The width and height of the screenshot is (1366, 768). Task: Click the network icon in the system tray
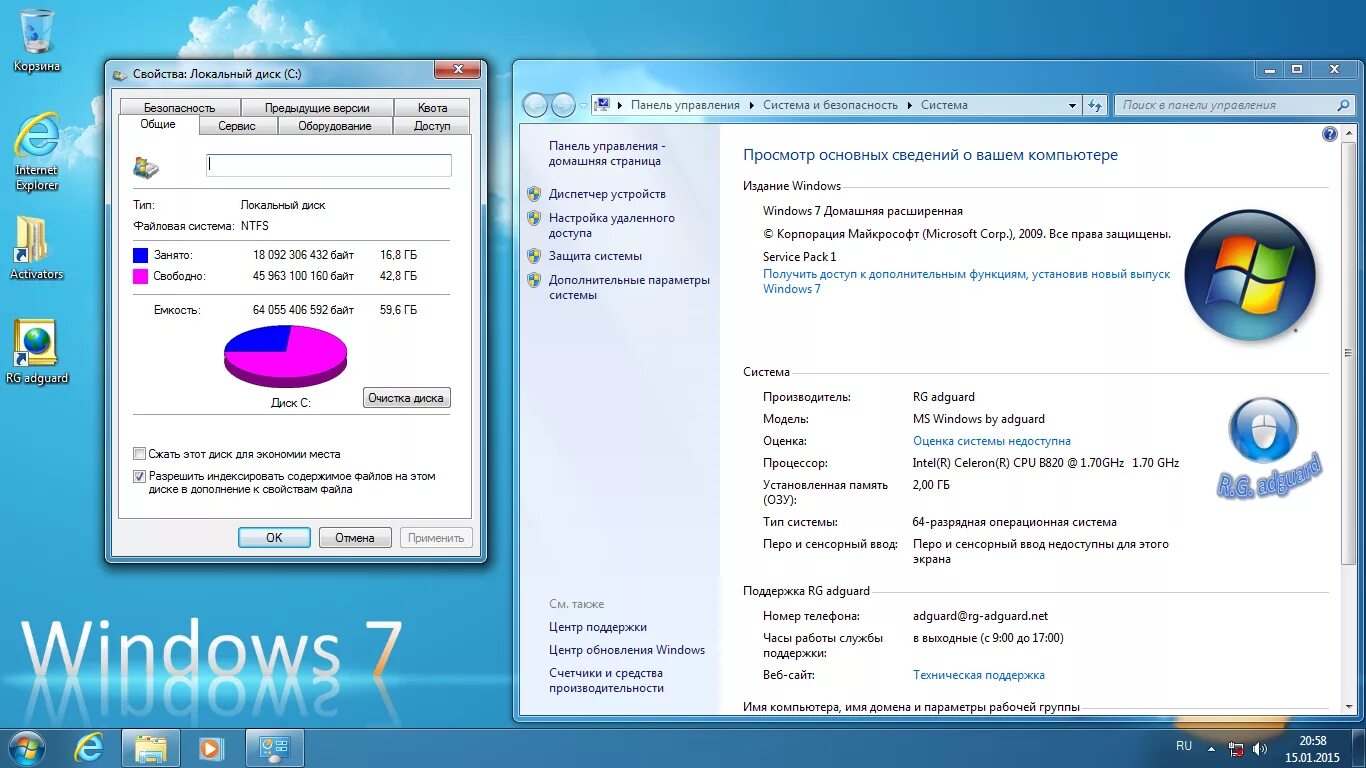point(1236,748)
